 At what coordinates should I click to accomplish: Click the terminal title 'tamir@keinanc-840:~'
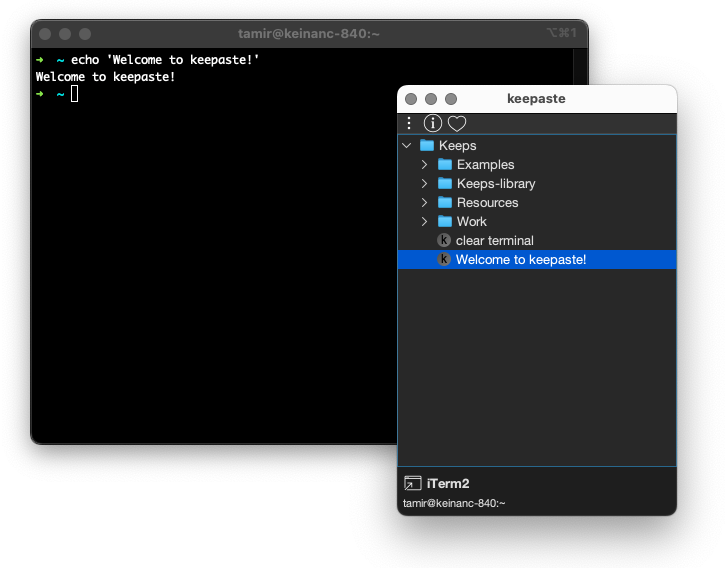point(308,34)
